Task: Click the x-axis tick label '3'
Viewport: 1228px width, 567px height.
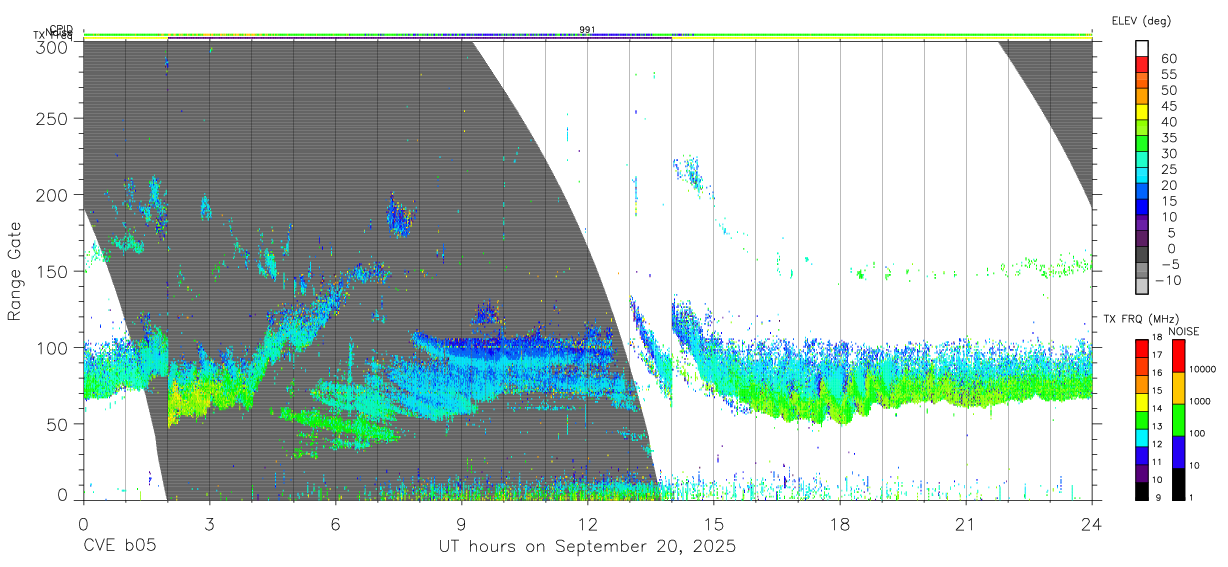Action: point(209,524)
